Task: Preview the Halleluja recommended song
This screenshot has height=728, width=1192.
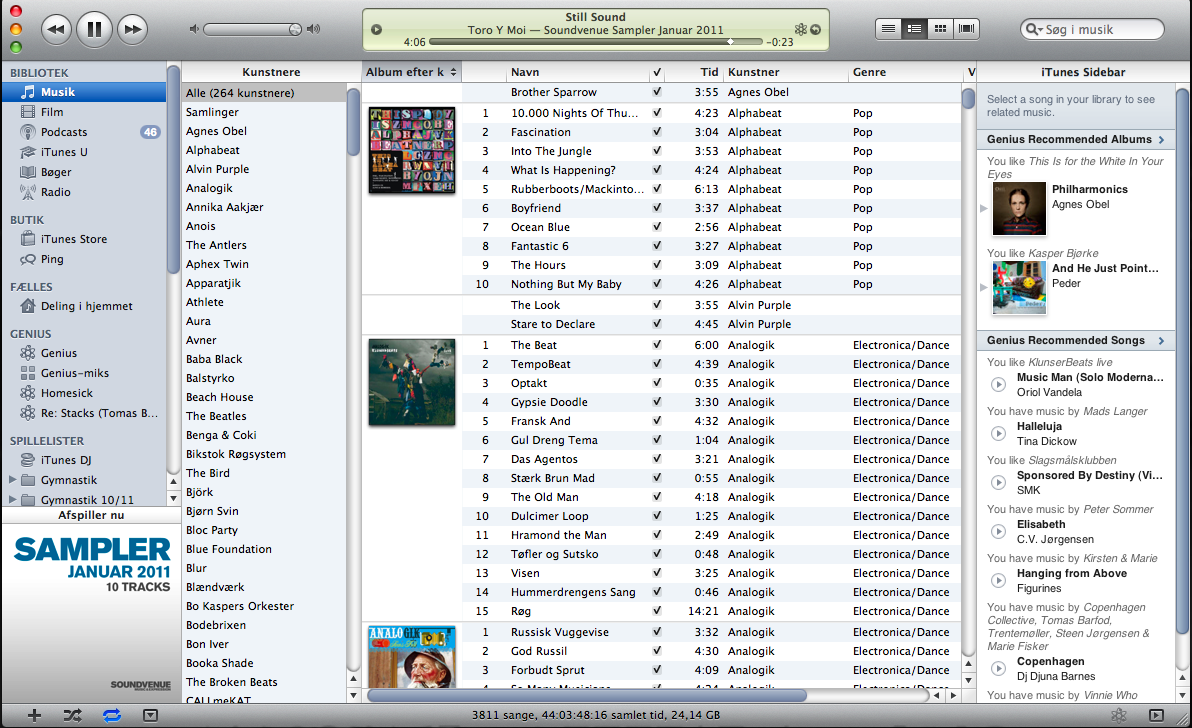Action: (x=998, y=434)
